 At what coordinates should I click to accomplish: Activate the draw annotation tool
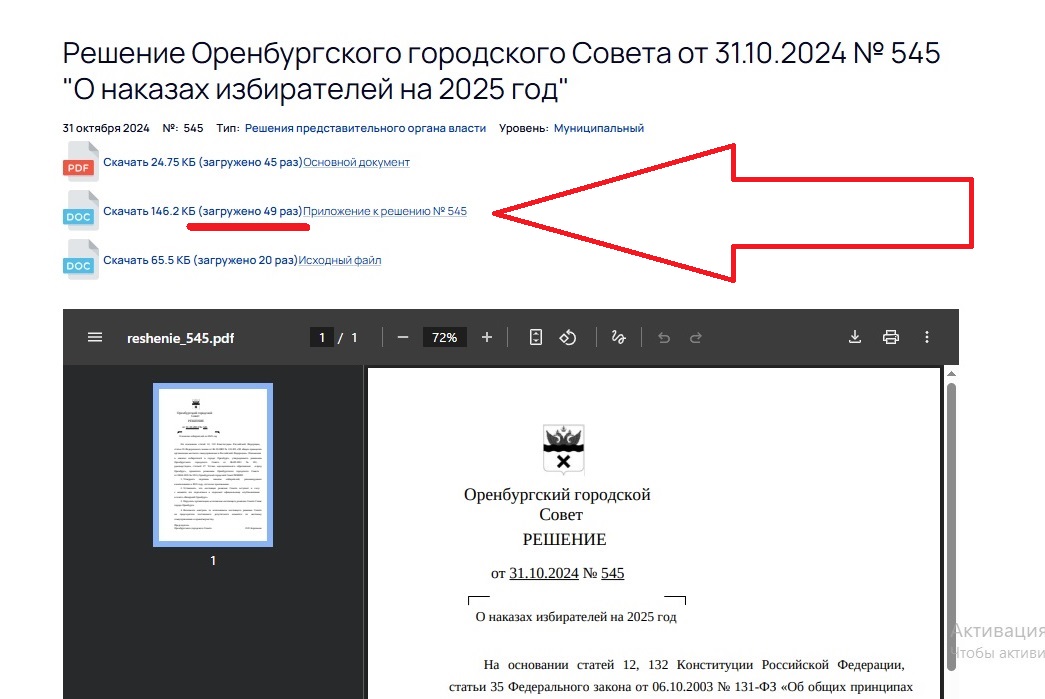pyautogui.click(x=618, y=338)
